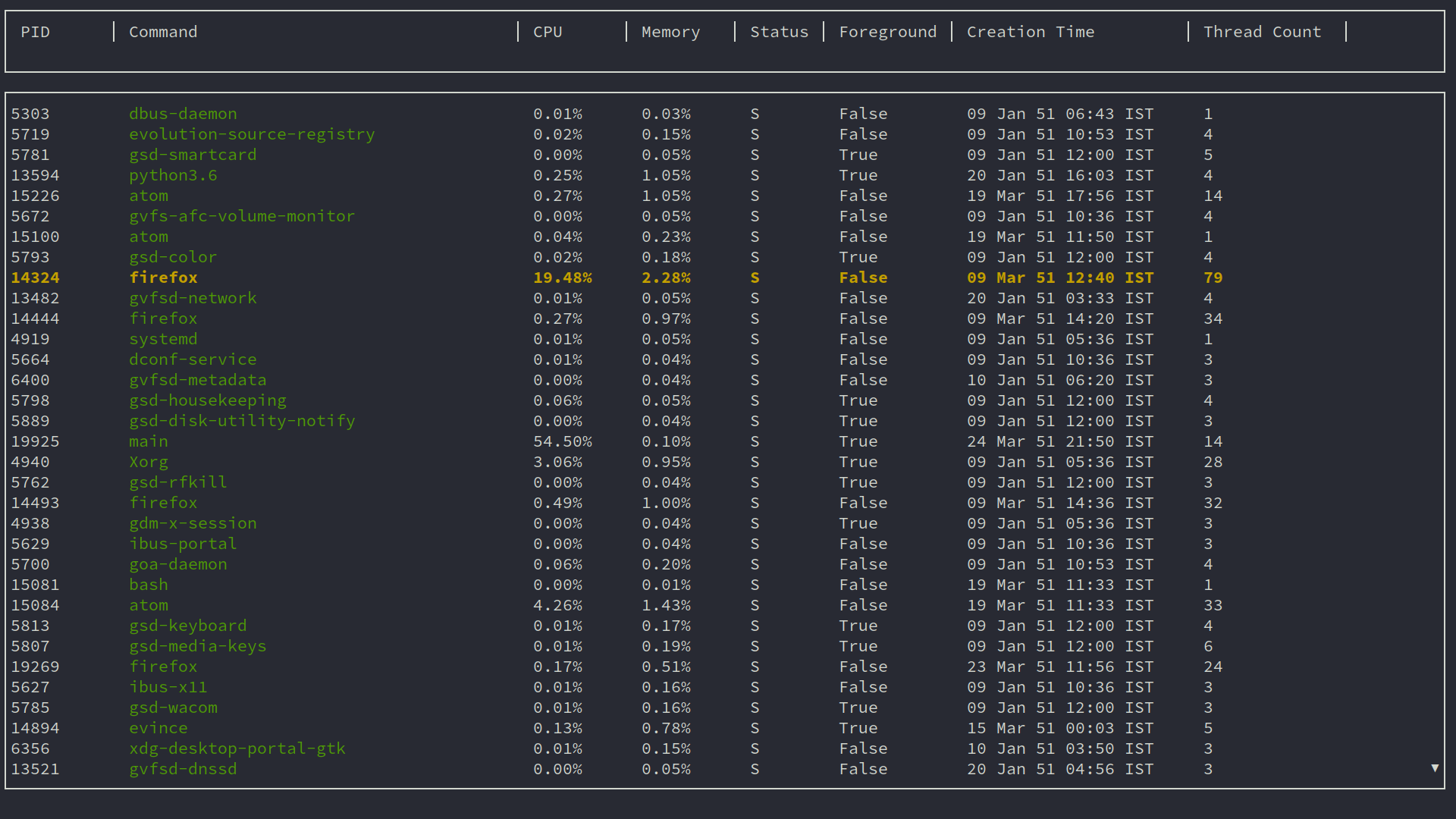Select the main process using 54.50% CPU
The width and height of the screenshot is (1456, 819).
tap(149, 441)
